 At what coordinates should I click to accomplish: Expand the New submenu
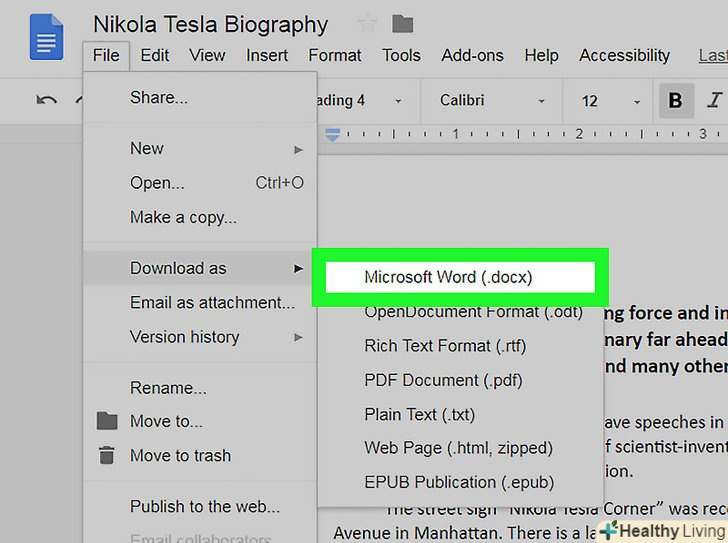(x=200, y=149)
